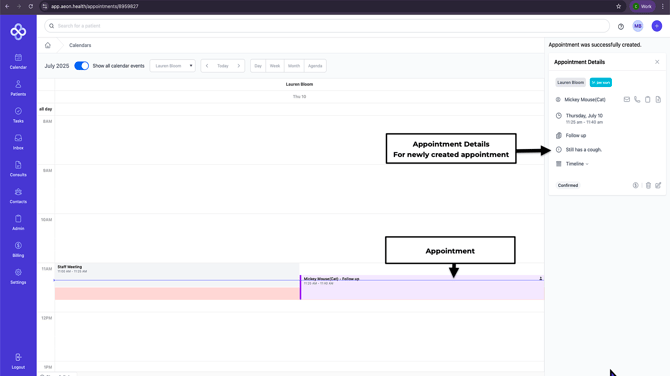670x376 pixels.
Task: Click 'Thu 10' day header
Action: click(x=299, y=97)
